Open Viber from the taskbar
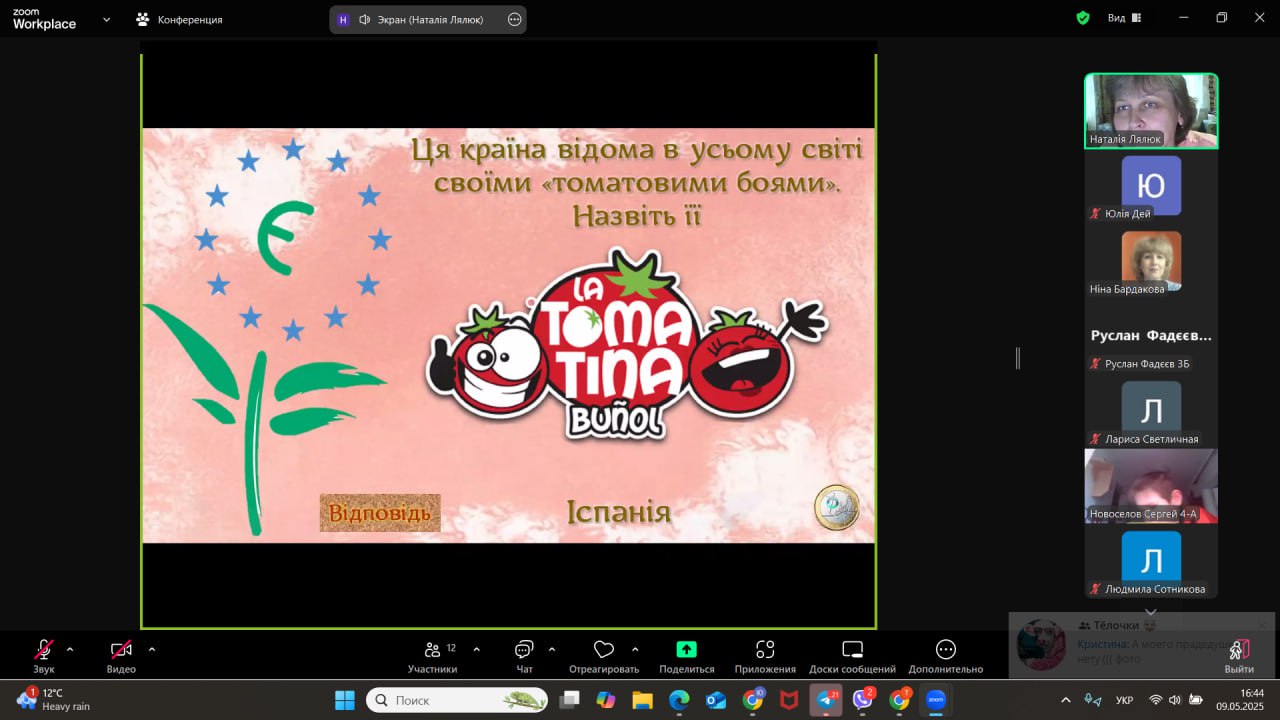This screenshot has width=1280, height=720. (x=863, y=700)
